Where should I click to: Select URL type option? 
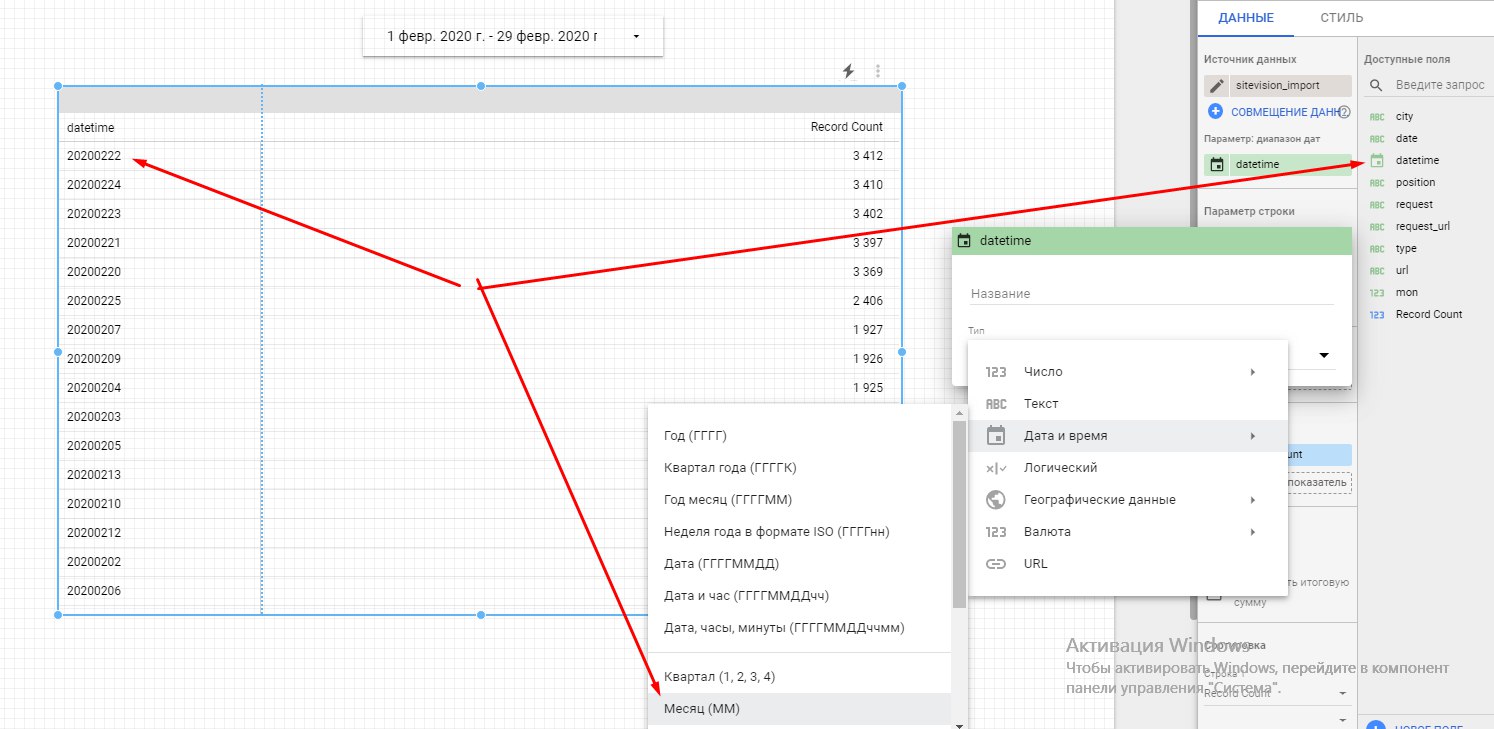pos(1127,564)
